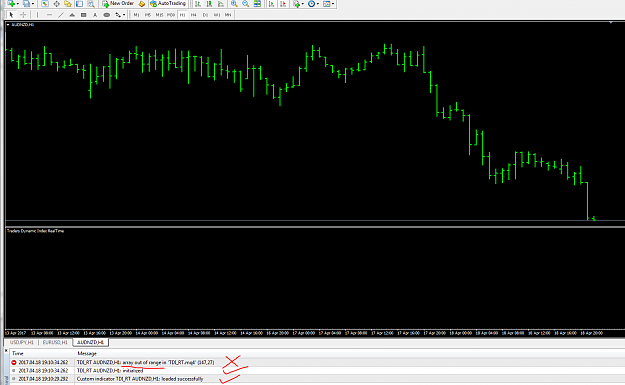Click the AUDNZD,H1 chart title label
Viewport: 625px width, 385px height.
(23, 25)
